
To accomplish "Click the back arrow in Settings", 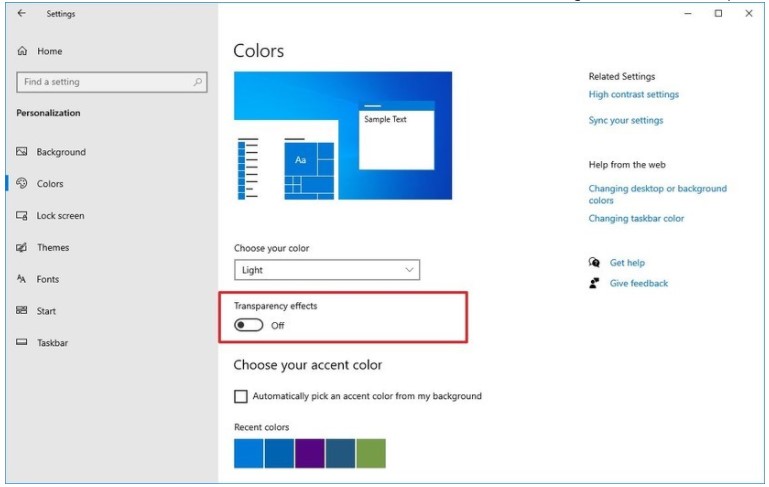I will pyautogui.click(x=22, y=13).
